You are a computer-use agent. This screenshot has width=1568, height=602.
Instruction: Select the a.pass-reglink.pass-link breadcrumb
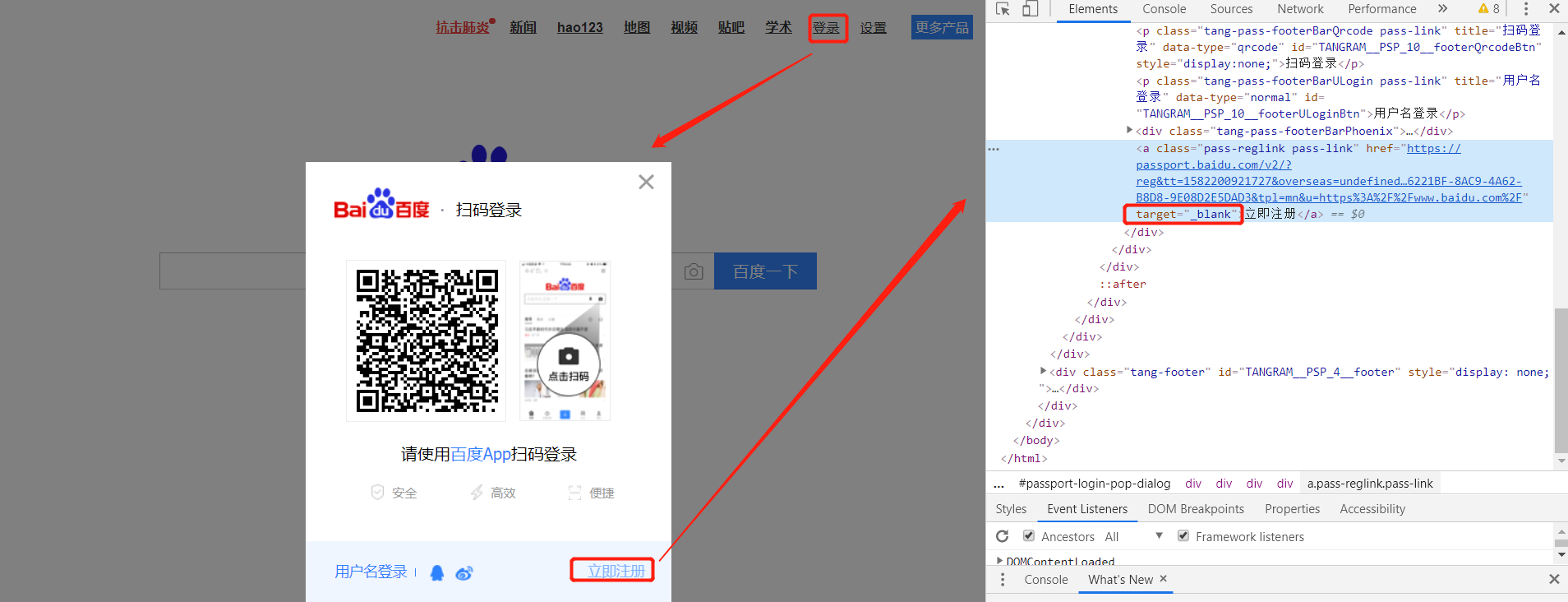click(1370, 484)
